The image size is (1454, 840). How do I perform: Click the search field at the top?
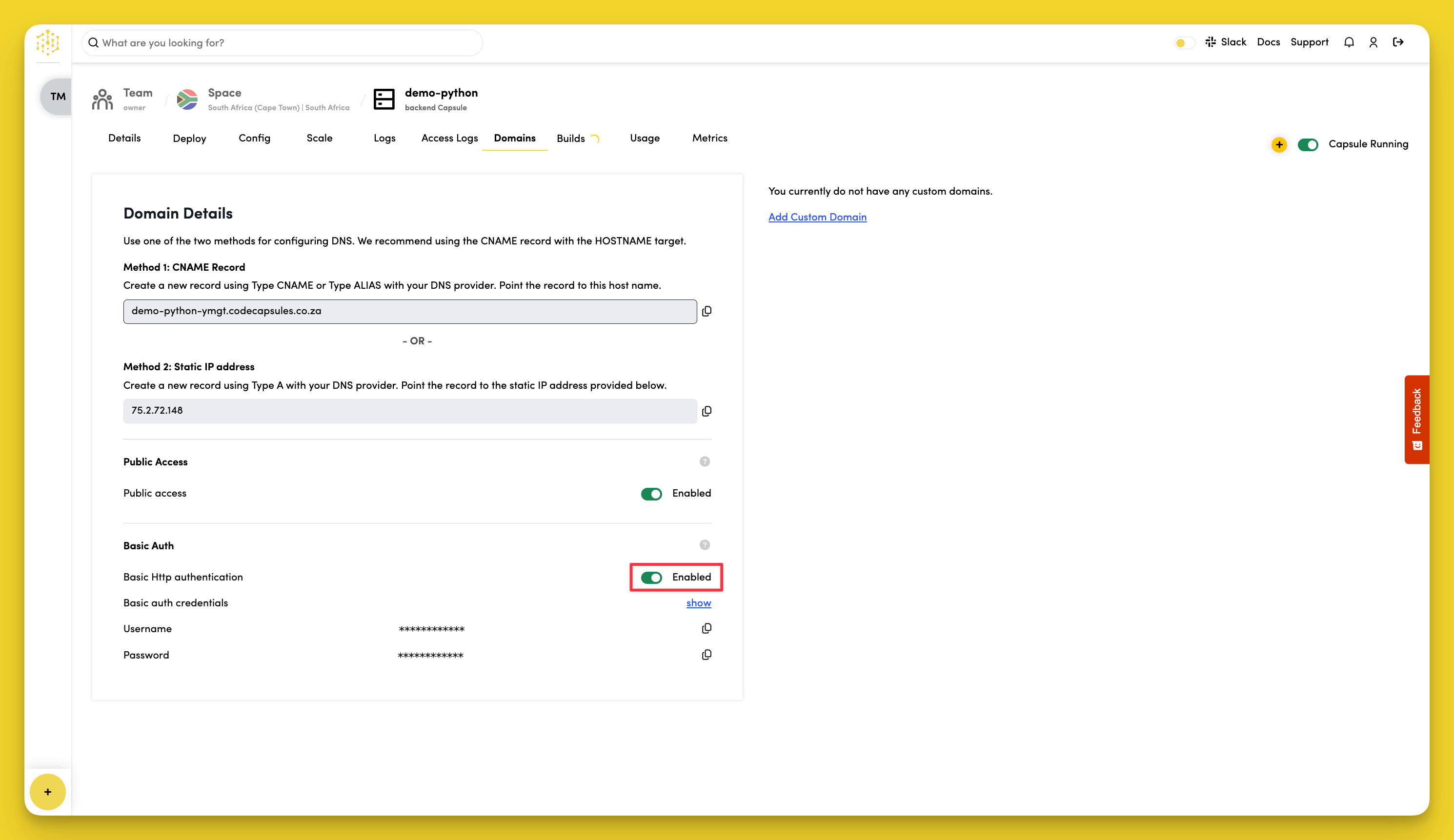tap(281, 42)
